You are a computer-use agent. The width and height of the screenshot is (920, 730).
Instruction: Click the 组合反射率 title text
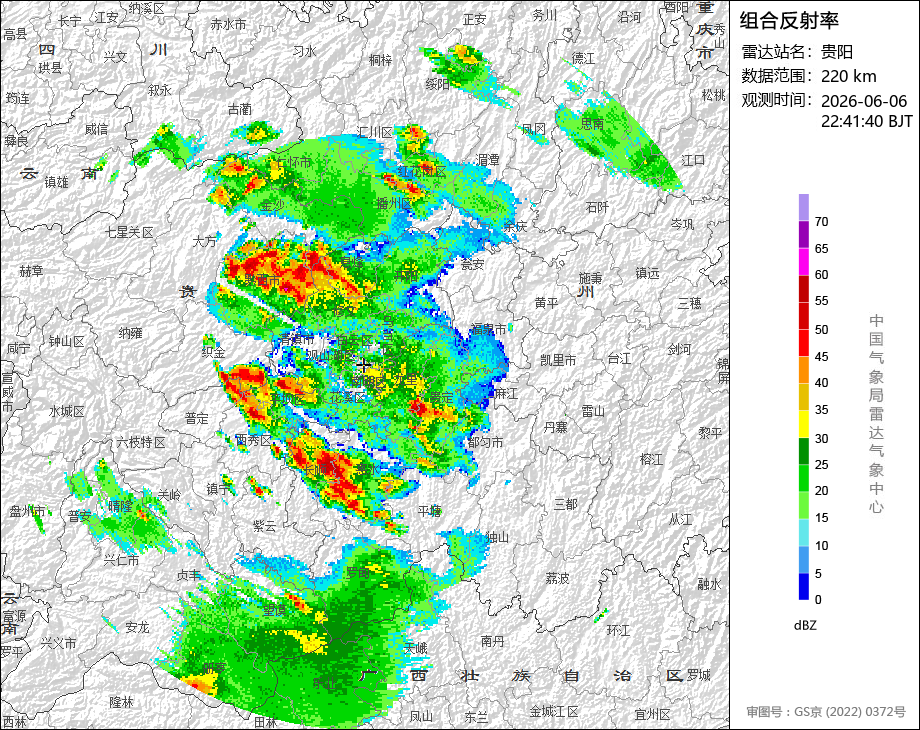click(789, 21)
